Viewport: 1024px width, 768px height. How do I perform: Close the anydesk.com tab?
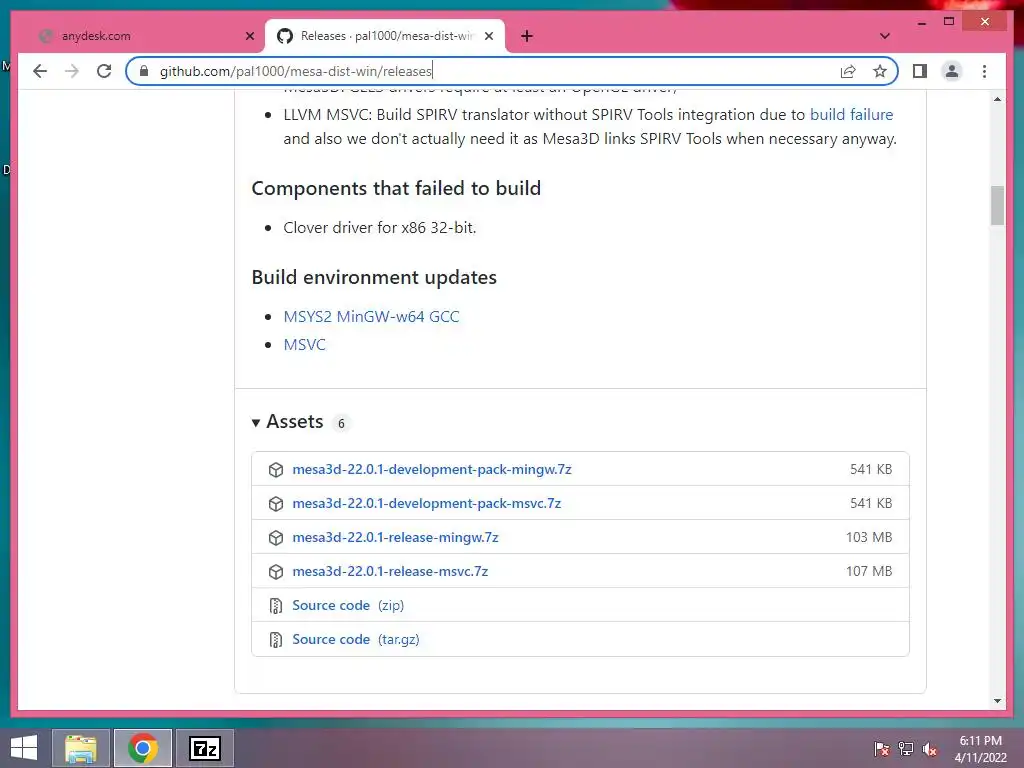[249, 36]
